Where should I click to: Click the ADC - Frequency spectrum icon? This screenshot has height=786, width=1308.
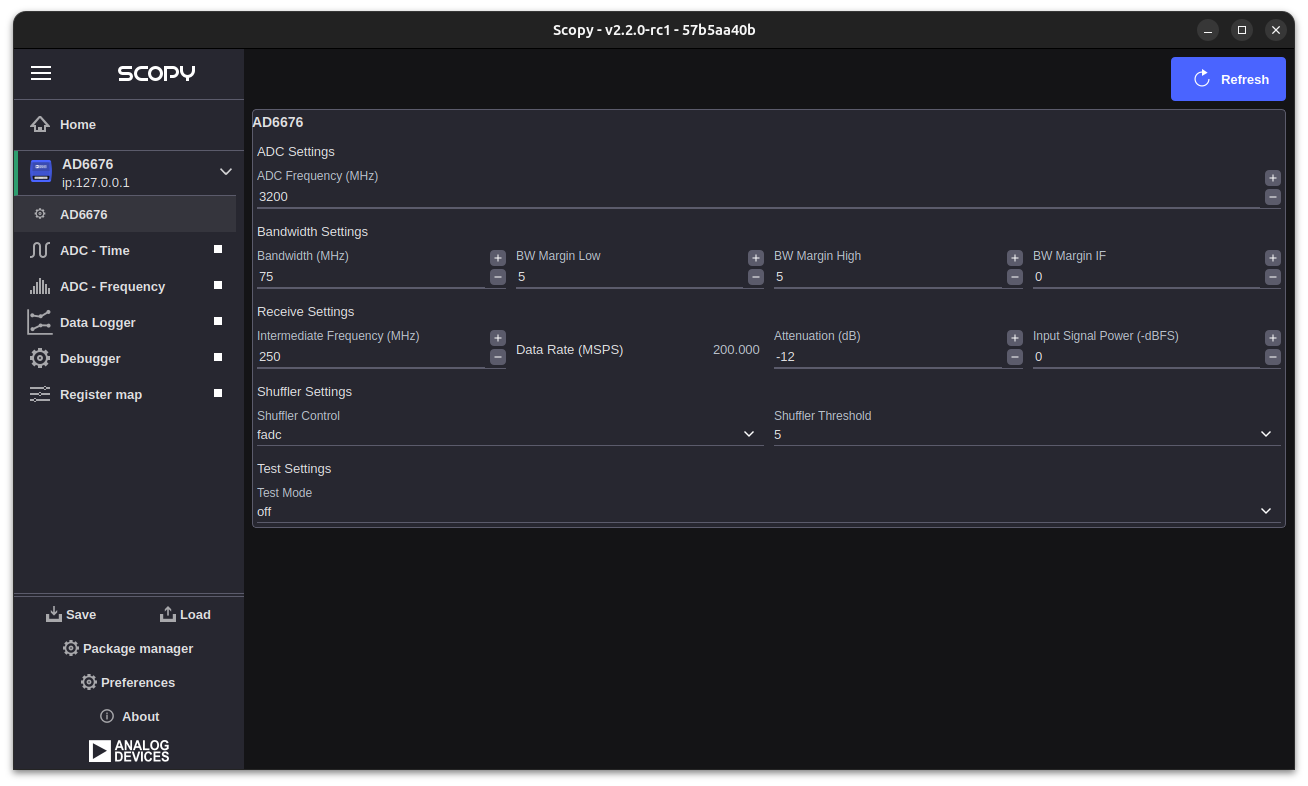point(40,287)
